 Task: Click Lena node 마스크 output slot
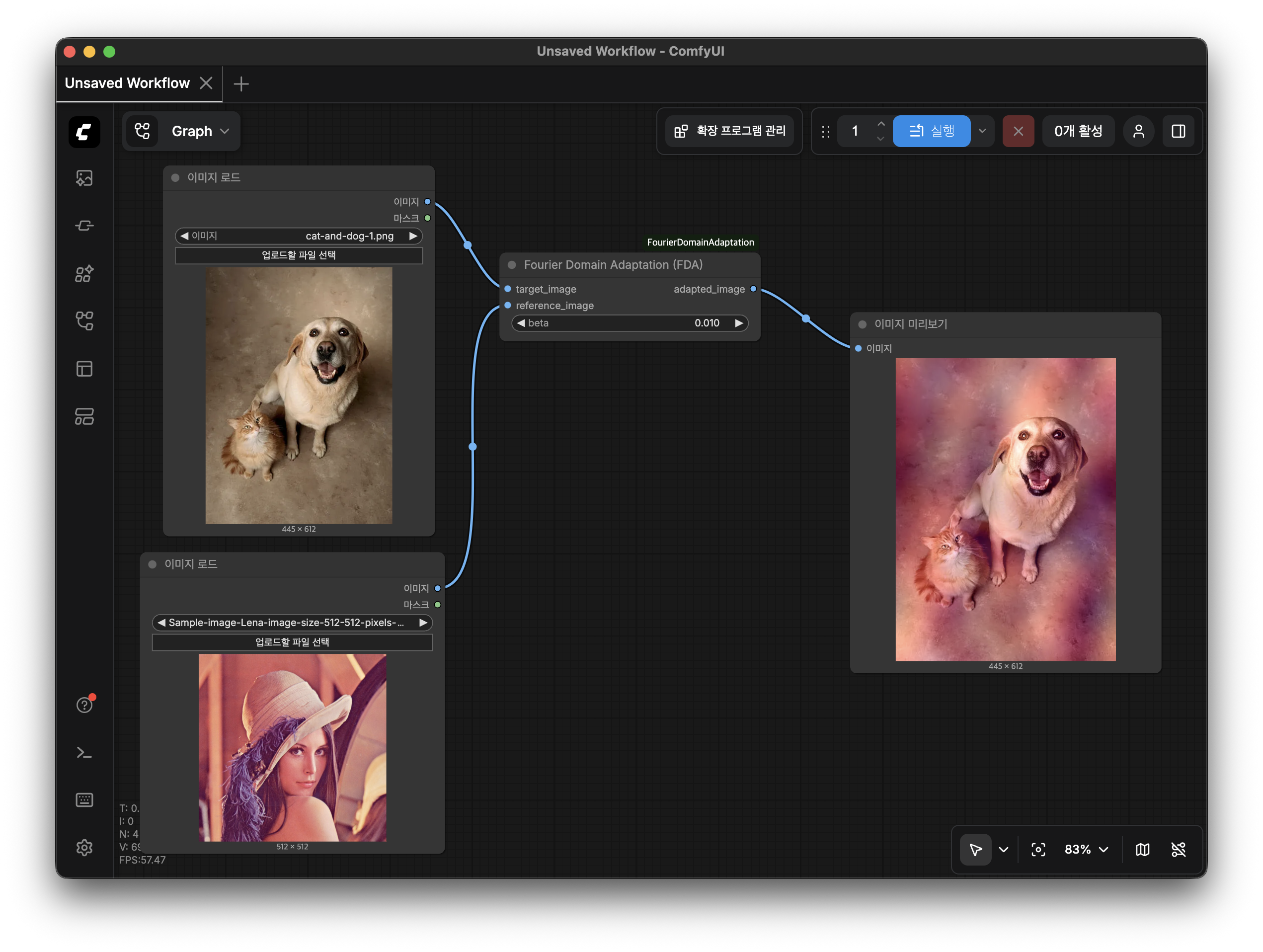pos(438,605)
